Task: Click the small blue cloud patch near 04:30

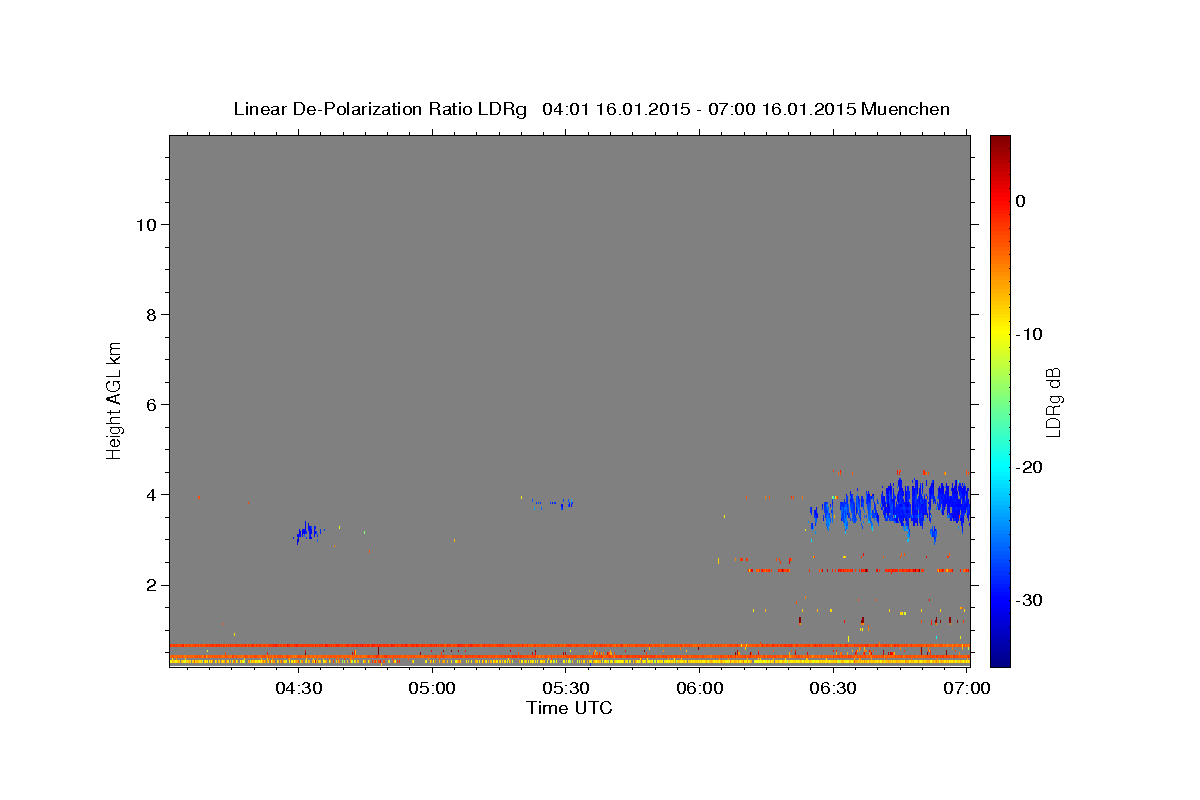Action: click(x=308, y=531)
